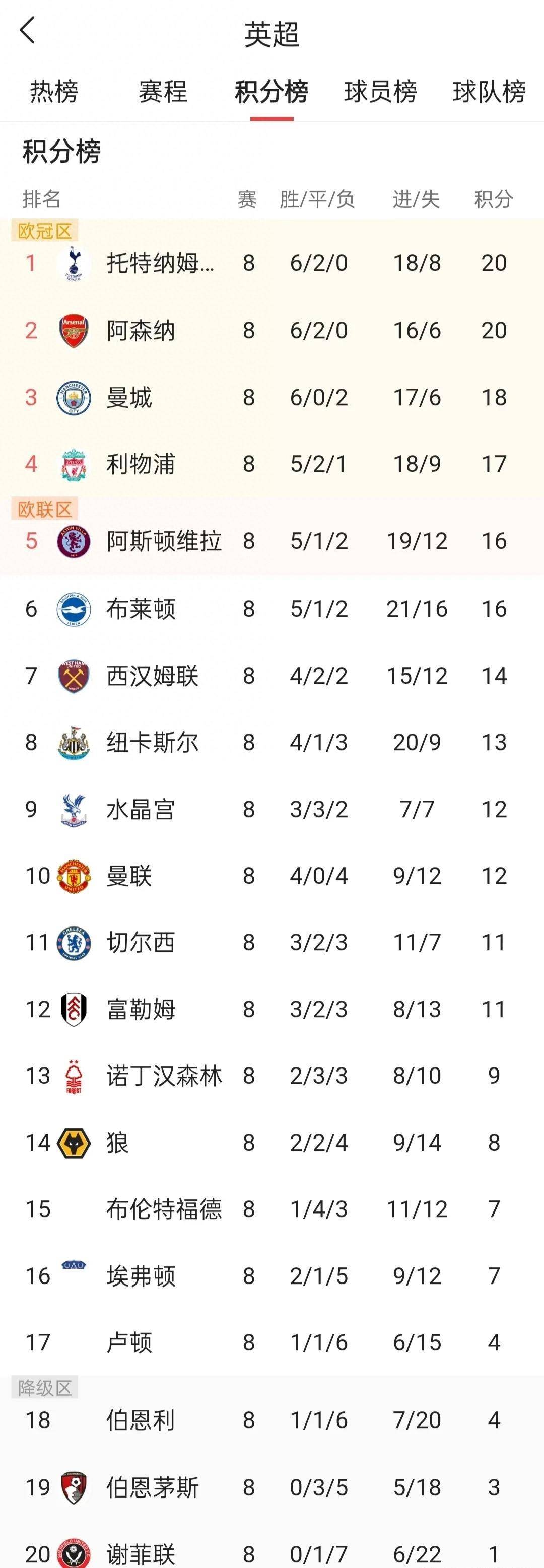Switch to the 球员榜 tab

pos(380,92)
